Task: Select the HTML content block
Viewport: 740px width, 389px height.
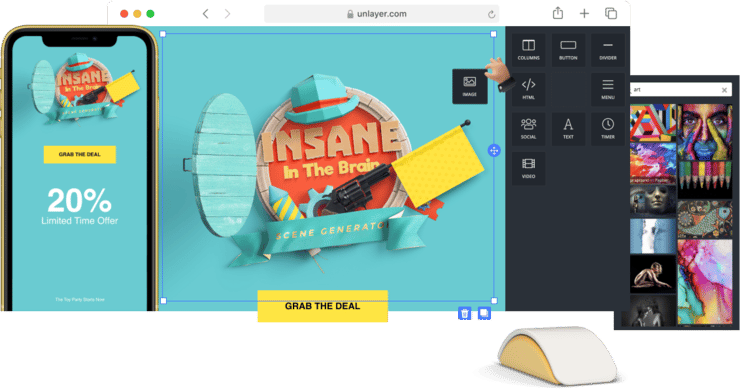Action: [528, 89]
